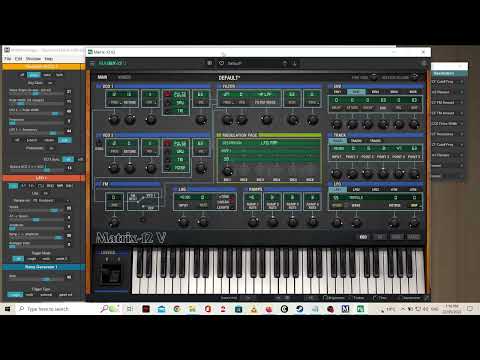Toggle VCO 1 PULSE waveform
The width and height of the screenshot is (480, 360).
[176, 95]
